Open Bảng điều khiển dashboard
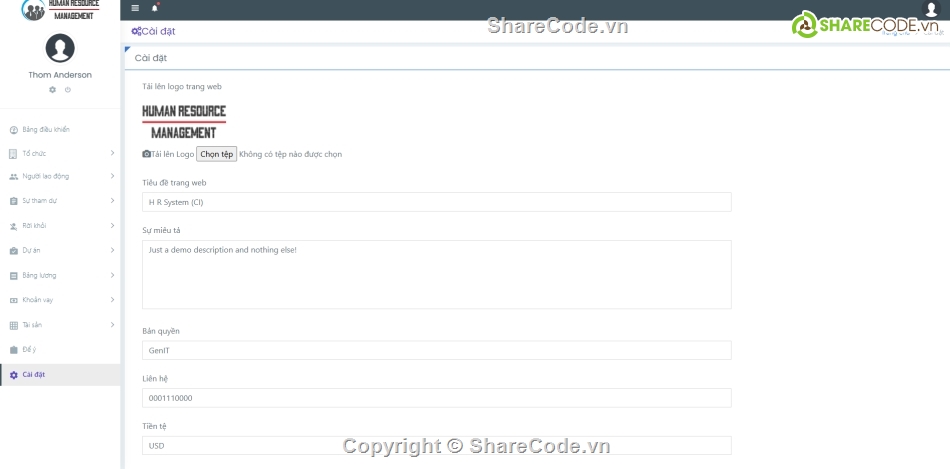Image resolution: width=950 pixels, height=469 pixels. 46,129
